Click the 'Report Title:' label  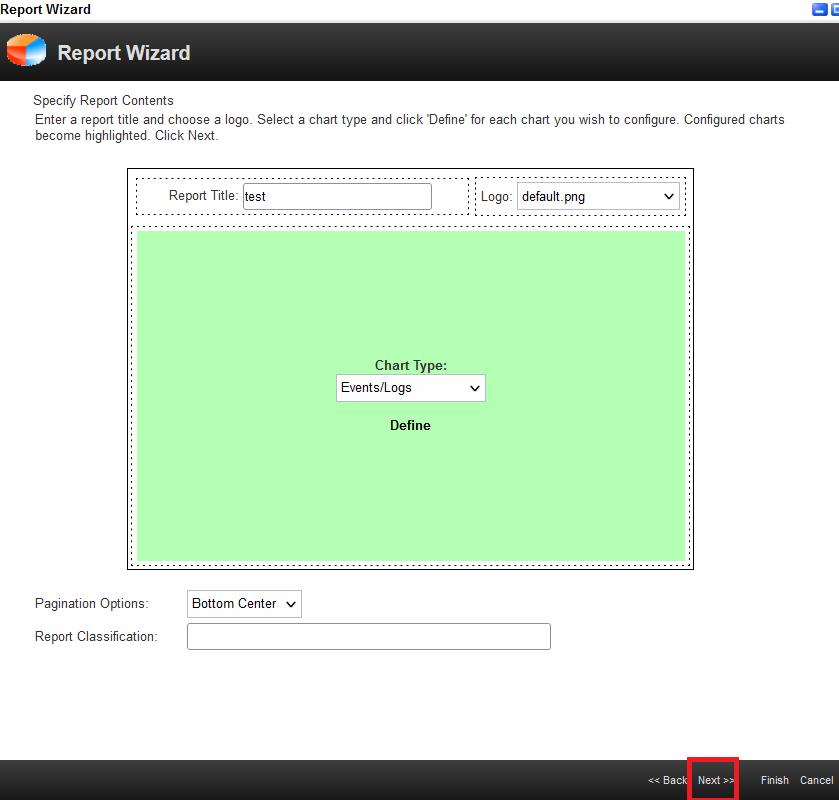203,196
